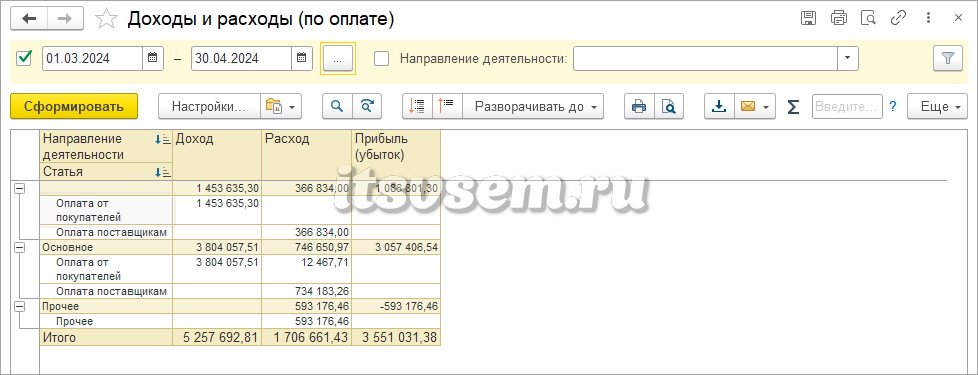Save the report using the diskette icon

[809, 18]
